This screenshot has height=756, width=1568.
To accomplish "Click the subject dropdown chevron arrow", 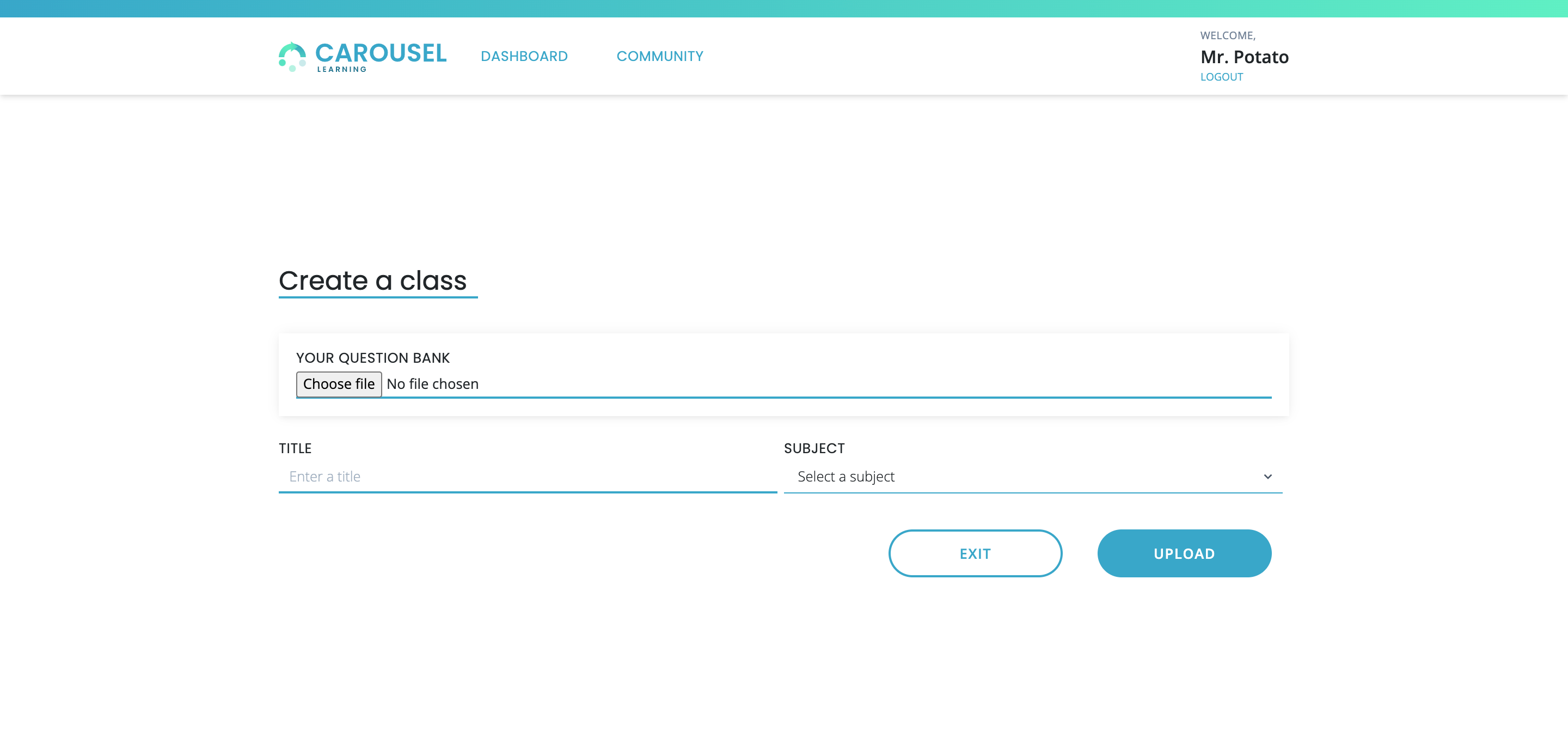I will point(1267,477).
